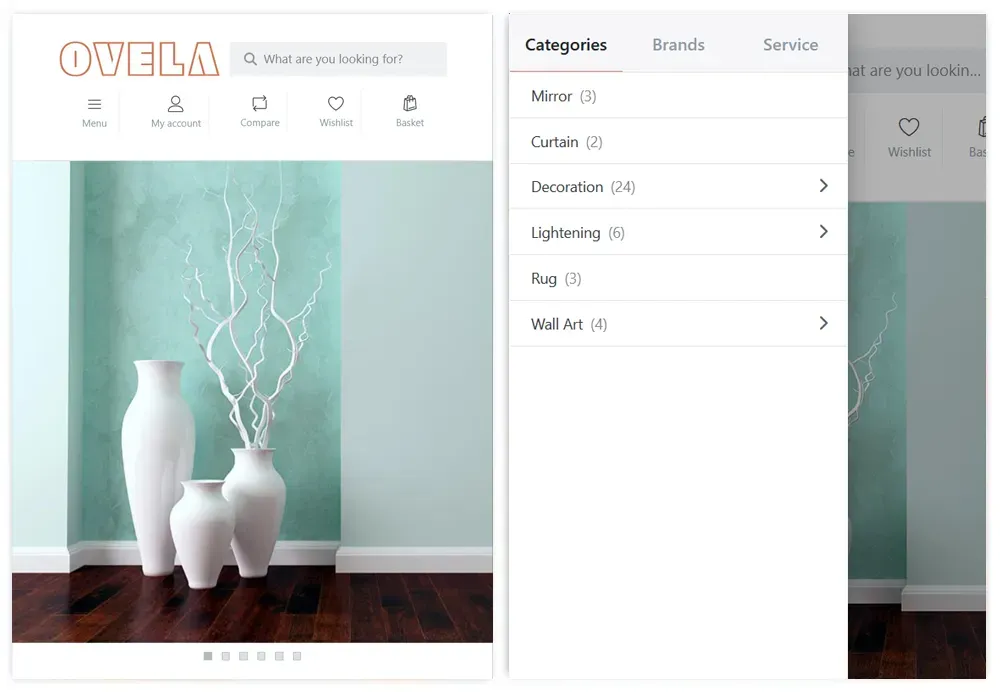1000x692 pixels.
Task: Select the last slider pagination dot
Action: coord(297,656)
